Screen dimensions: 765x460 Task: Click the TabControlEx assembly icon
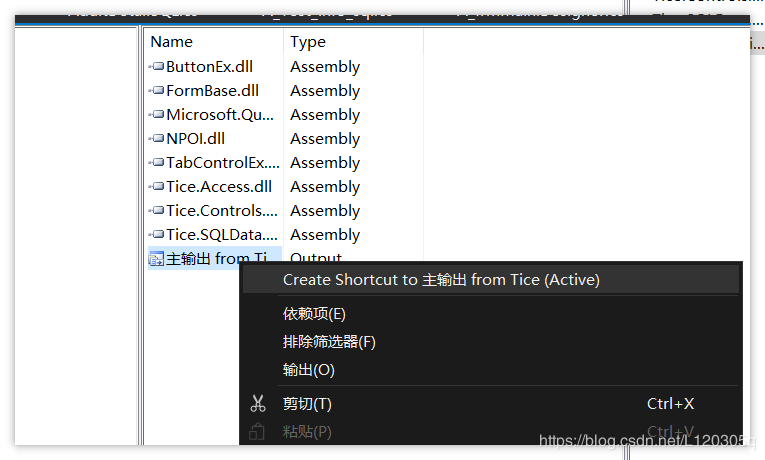(x=157, y=163)
